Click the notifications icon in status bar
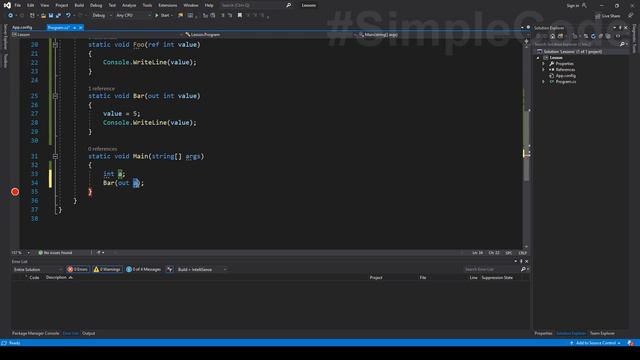The width and height of the screenshot is (640, 360). (631, 343)
